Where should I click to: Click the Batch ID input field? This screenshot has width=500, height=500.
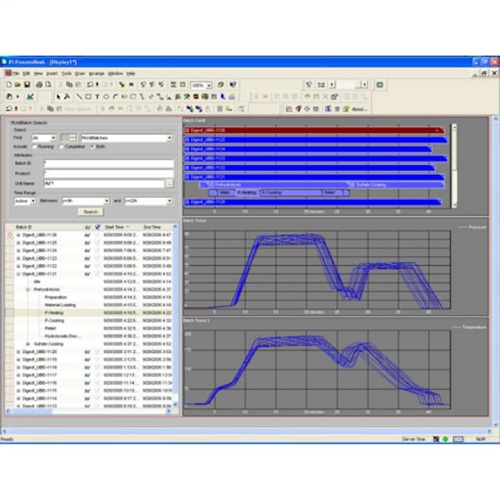point(109,163)
